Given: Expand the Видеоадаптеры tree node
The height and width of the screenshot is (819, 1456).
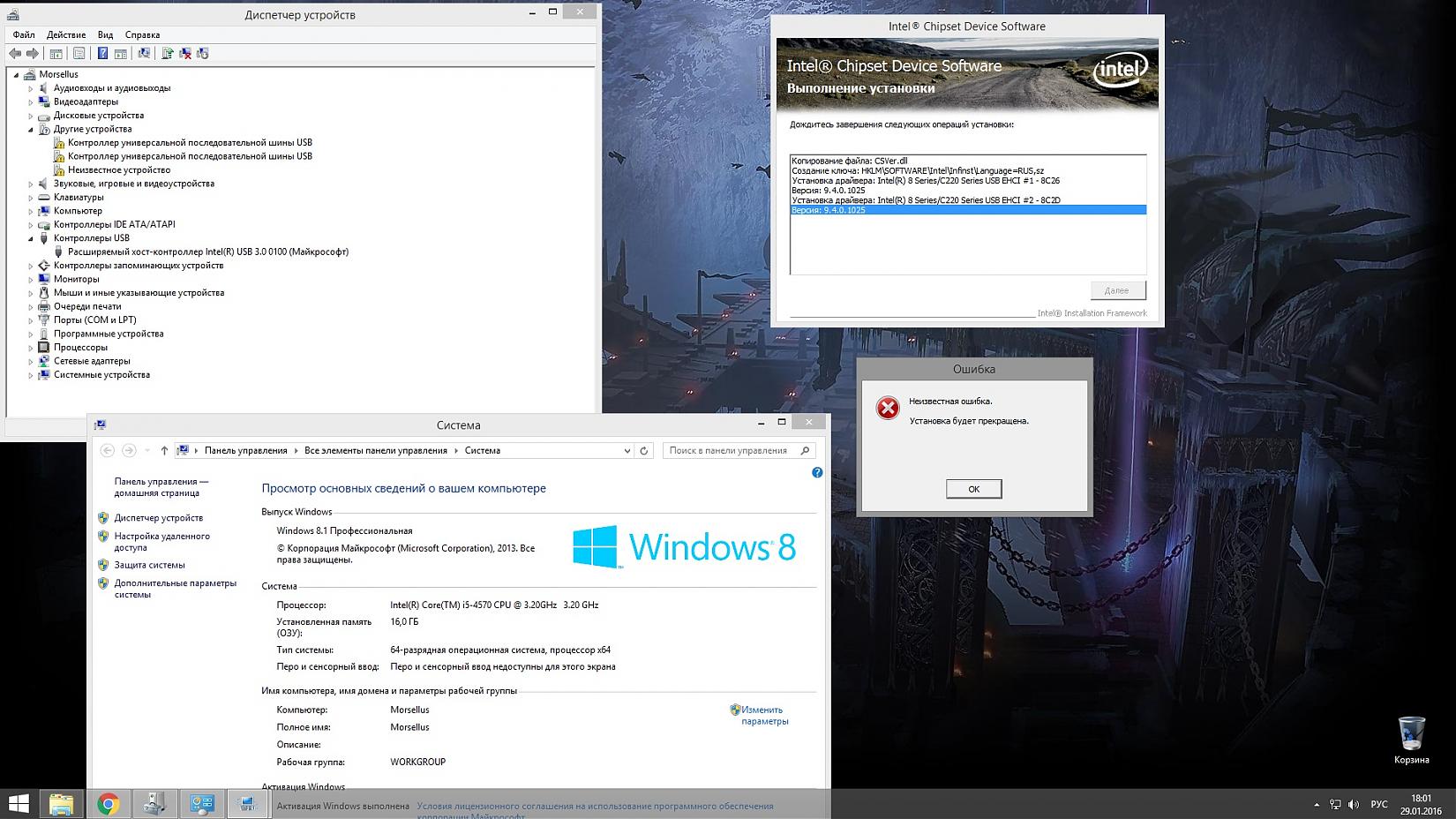Looking at the screenshot, I should (x=30, y=102).
